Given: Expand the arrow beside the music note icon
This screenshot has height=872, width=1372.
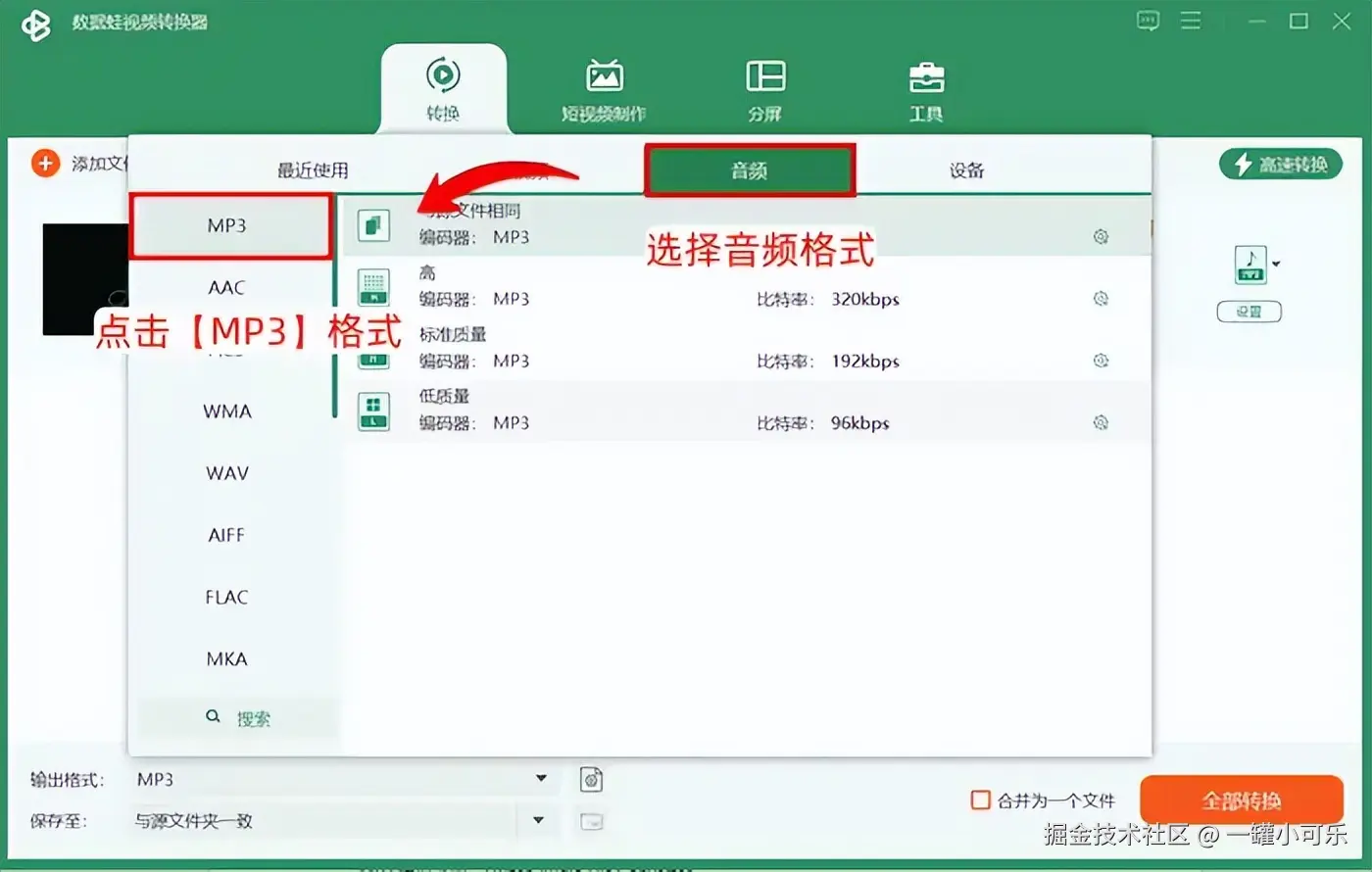Looking at the screenshot, I should [x=1276, y=265].
